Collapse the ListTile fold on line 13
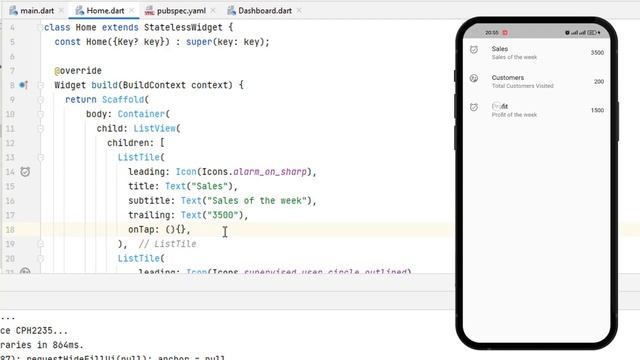 pyautogui.click(x=40, y=158)
